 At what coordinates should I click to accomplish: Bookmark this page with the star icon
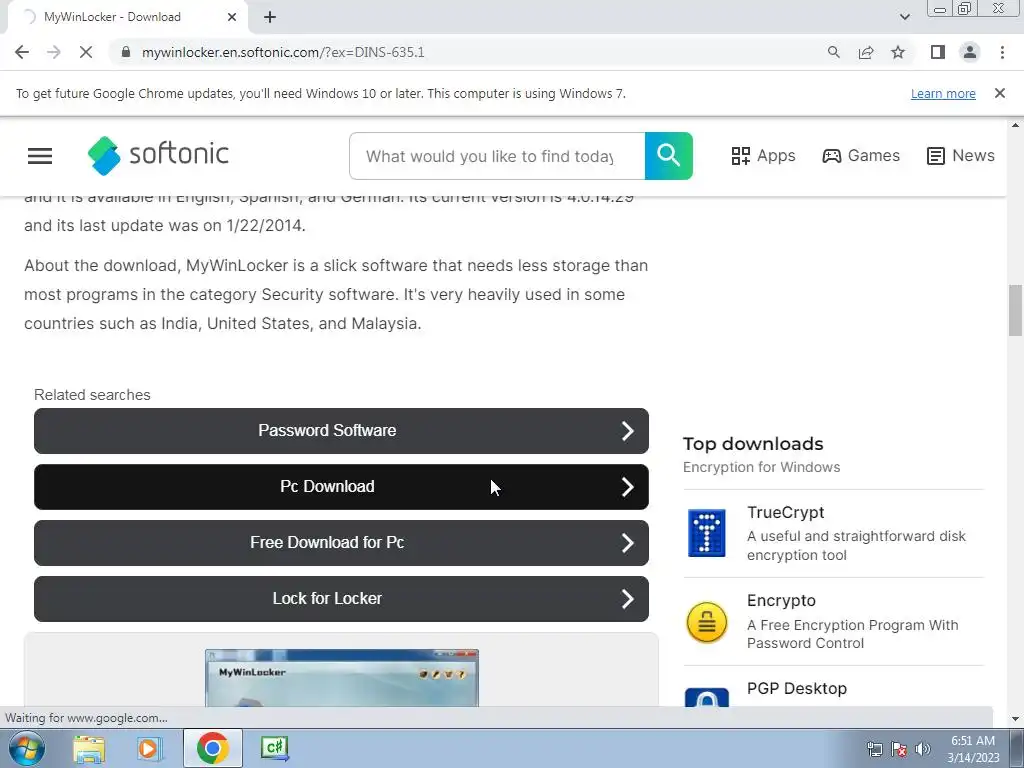click(898, 52)
